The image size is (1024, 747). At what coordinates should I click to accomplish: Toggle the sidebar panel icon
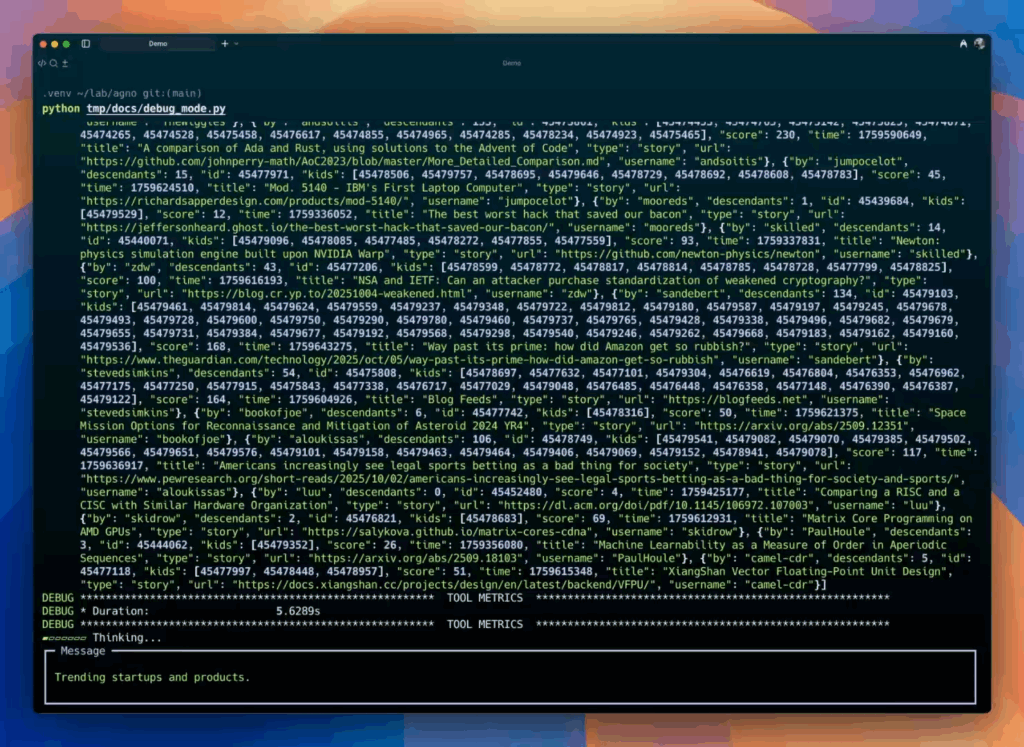pyautogui.click(x=85, y=44)
